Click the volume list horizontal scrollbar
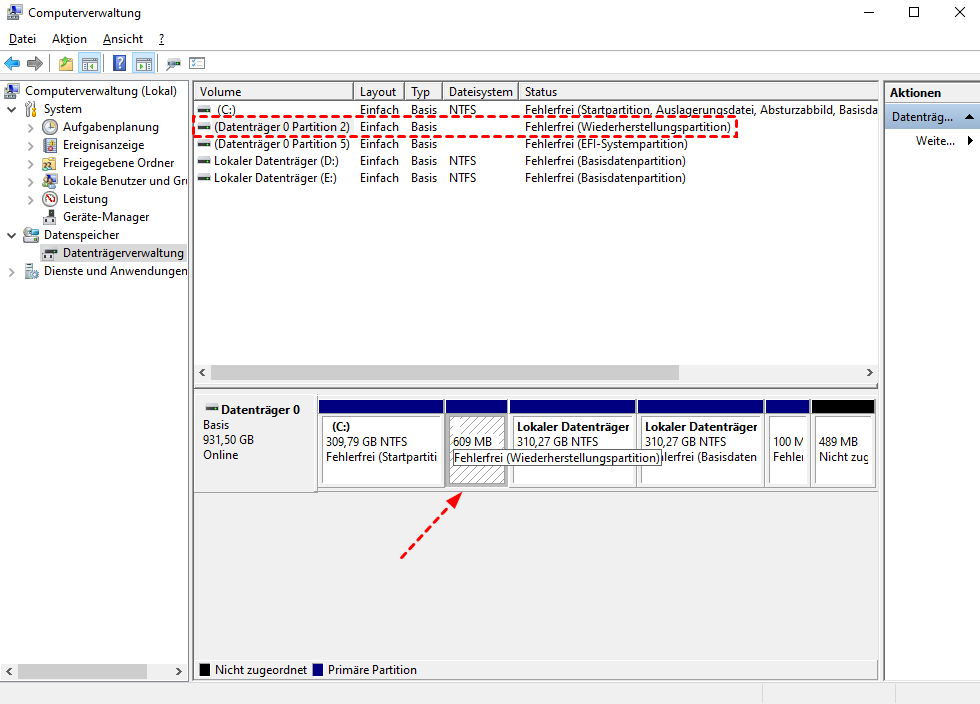980x704 pixels. pyautogui.click(x=445, y=372)
